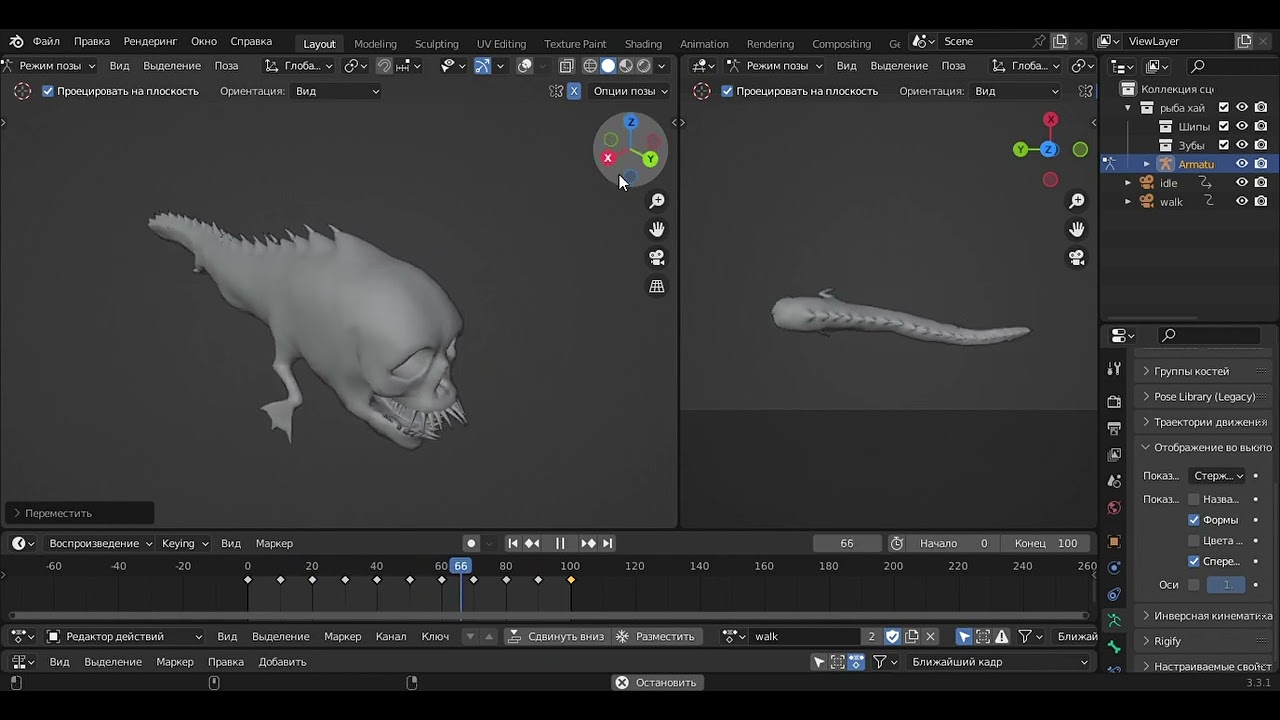Uncheck the Формы checkbox
This screenshot has width=1280, height=720.
click(1193, 520)
